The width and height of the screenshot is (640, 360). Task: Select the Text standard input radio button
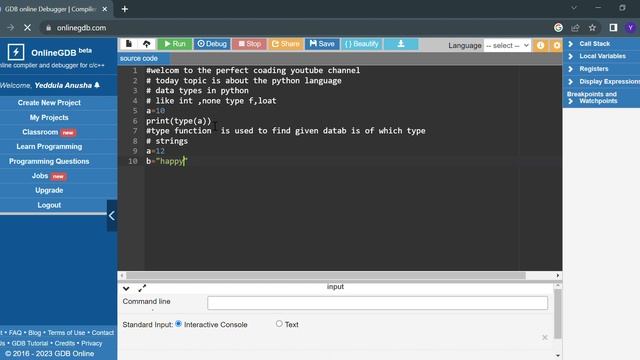pyautogui.click(x=279, y=324)
